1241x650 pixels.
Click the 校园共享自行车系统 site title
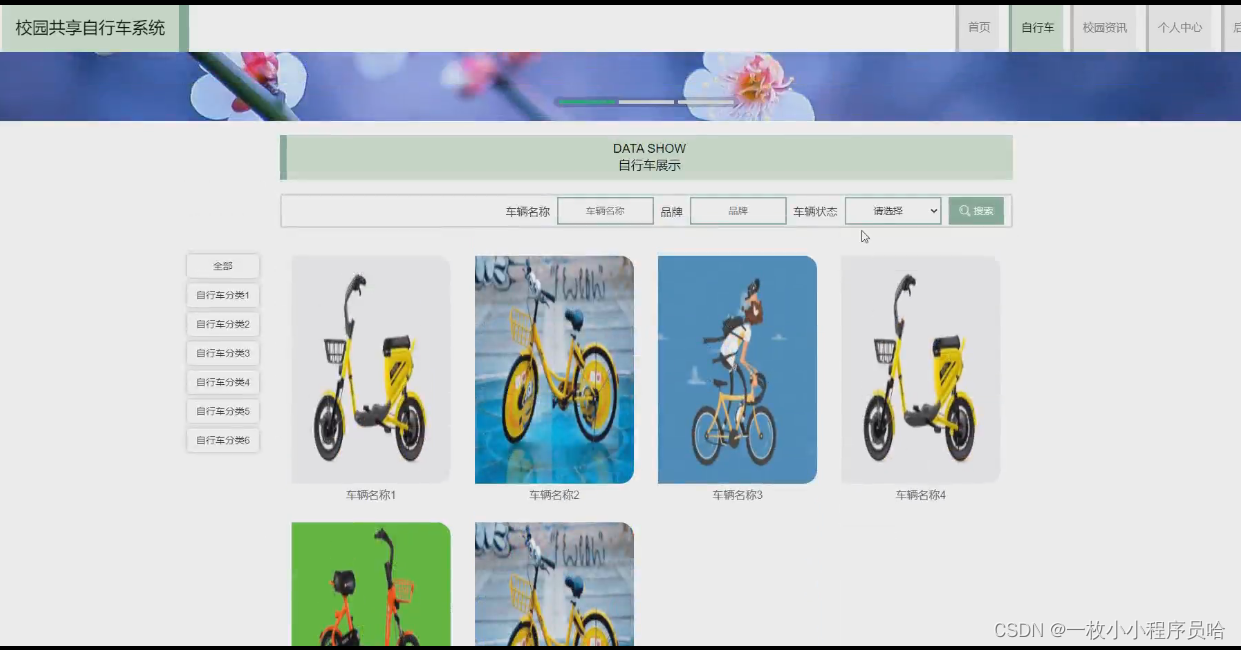(x=91, y=28)
